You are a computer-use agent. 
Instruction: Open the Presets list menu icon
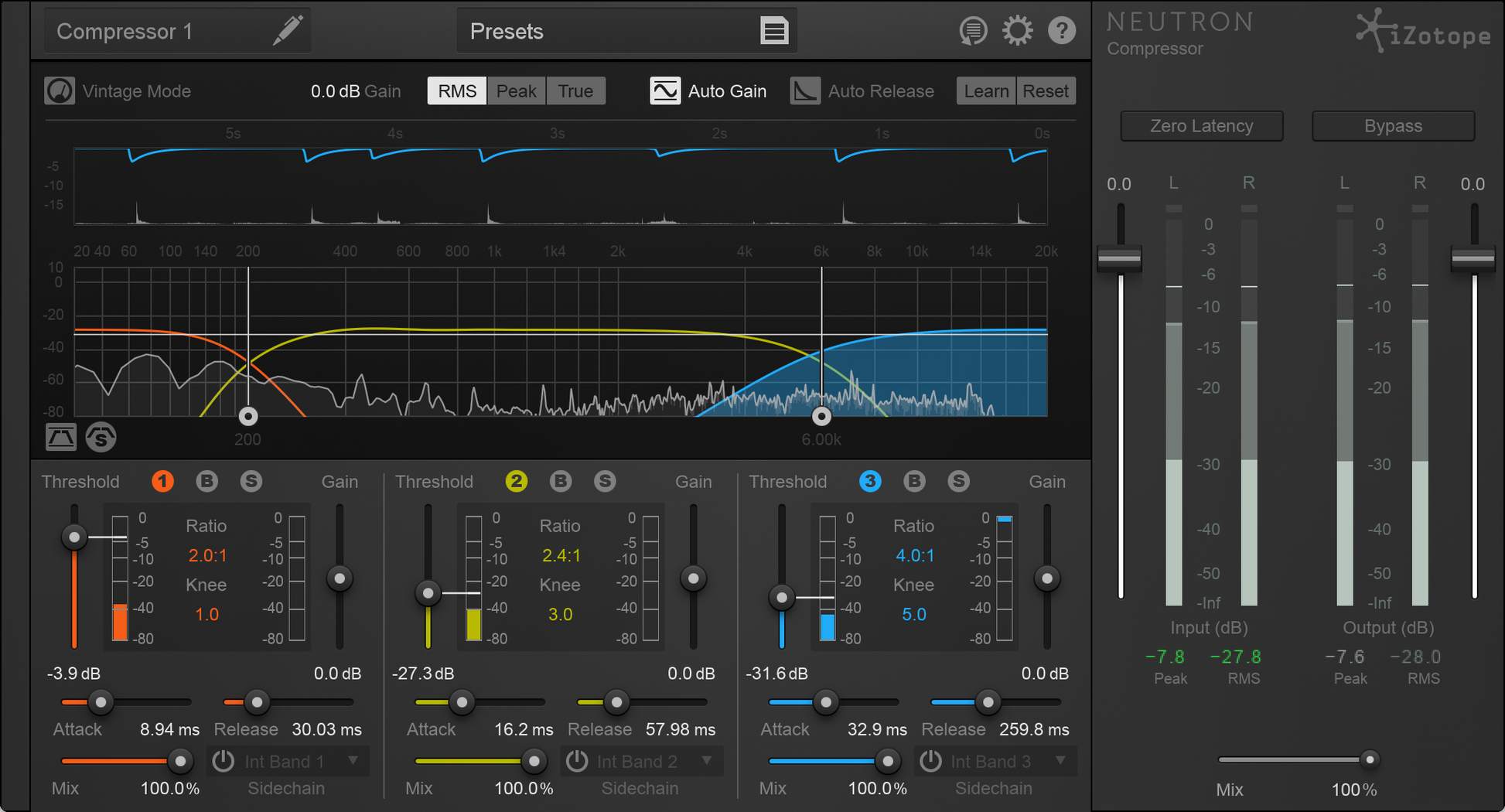coord(773,31)
